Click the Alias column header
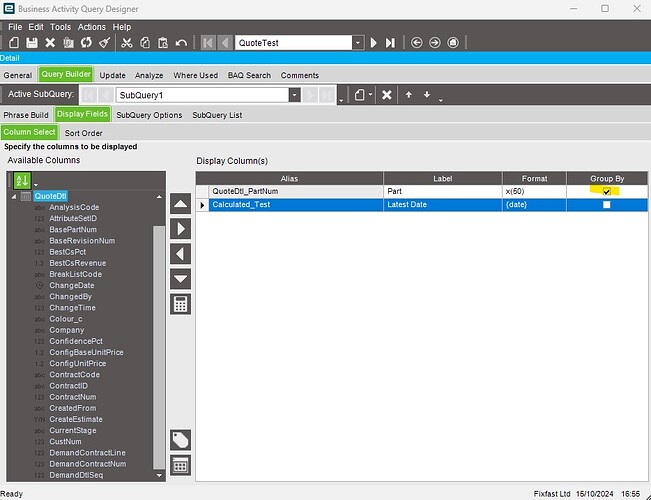 [x=289, y=179]
